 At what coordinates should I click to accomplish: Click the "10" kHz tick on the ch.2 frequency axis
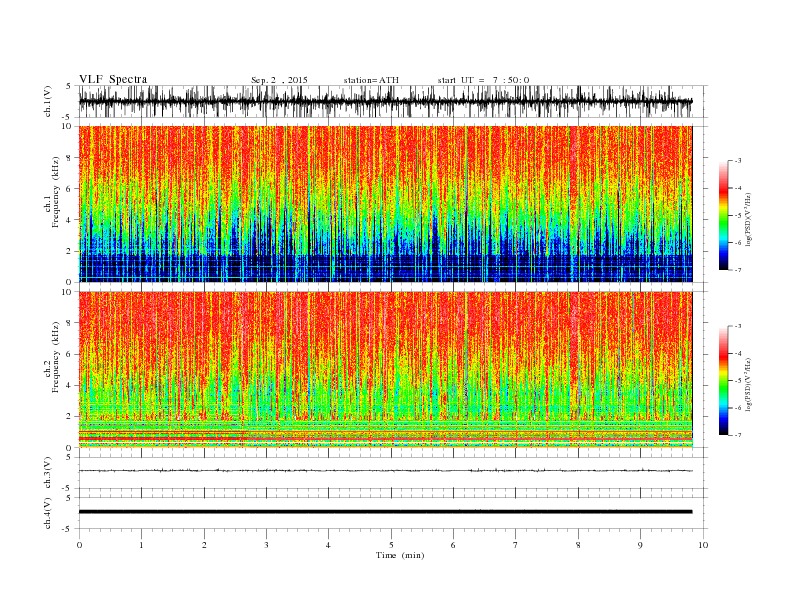[x=67, y=292]
